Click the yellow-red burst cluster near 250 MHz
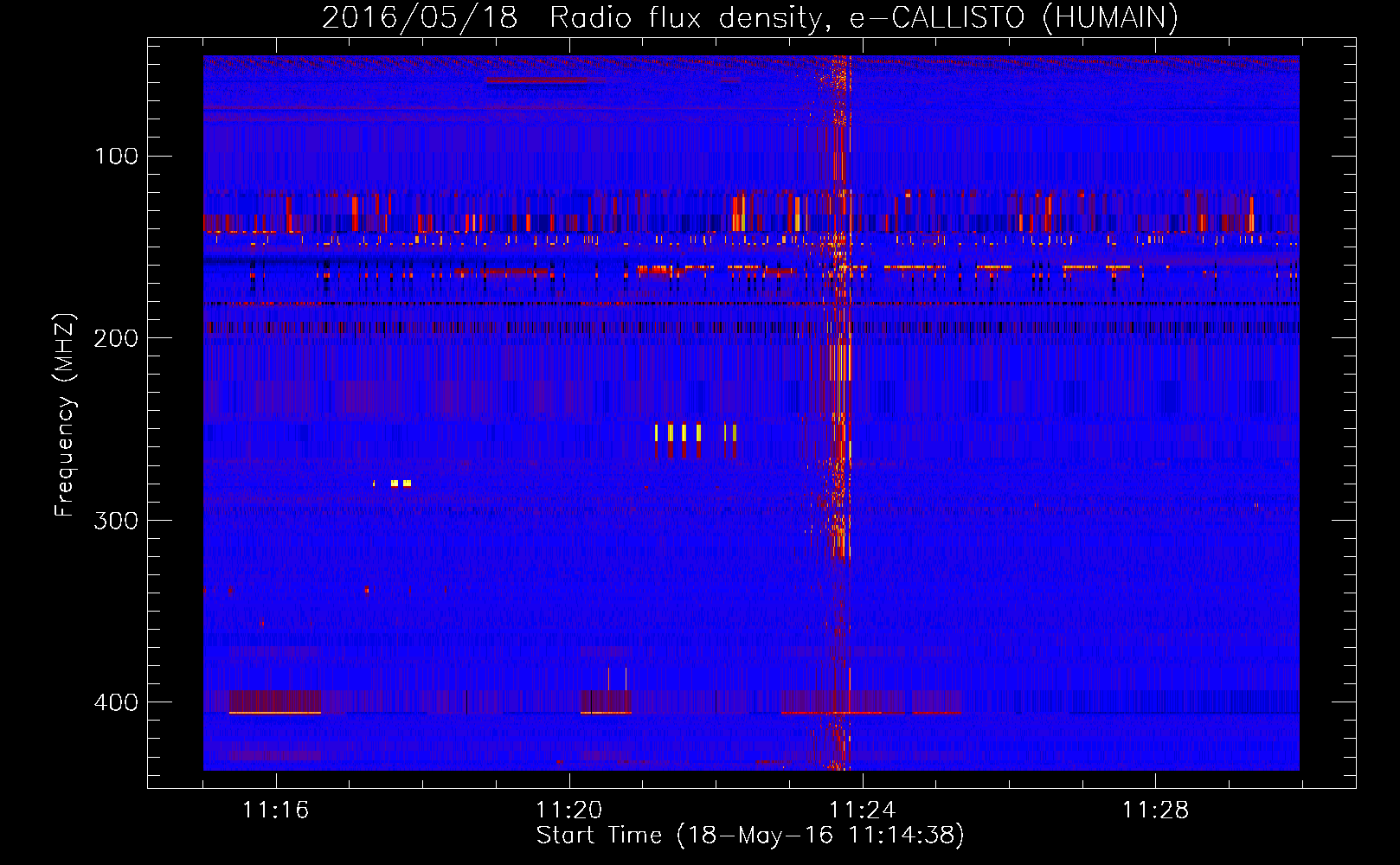 696,440
